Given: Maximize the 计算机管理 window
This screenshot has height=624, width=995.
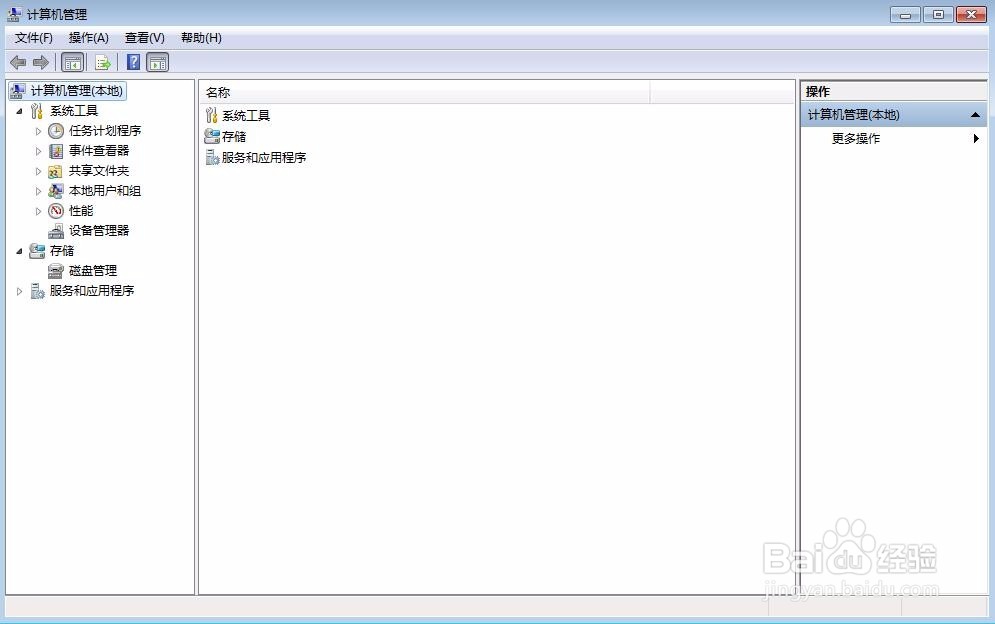Looking at the screenshot, I should (x=939, y=14).
